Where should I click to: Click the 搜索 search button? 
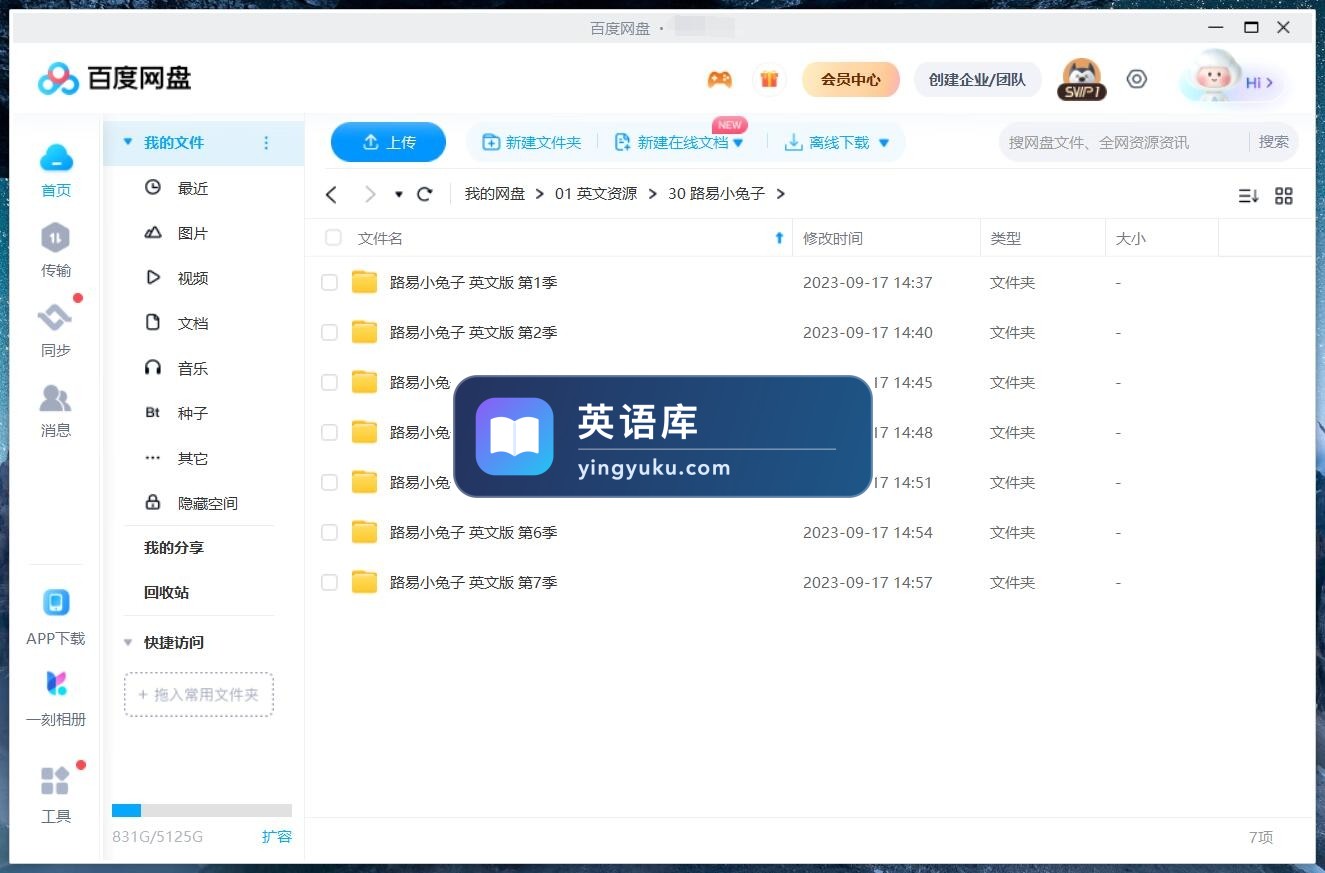click(1274, 142)
